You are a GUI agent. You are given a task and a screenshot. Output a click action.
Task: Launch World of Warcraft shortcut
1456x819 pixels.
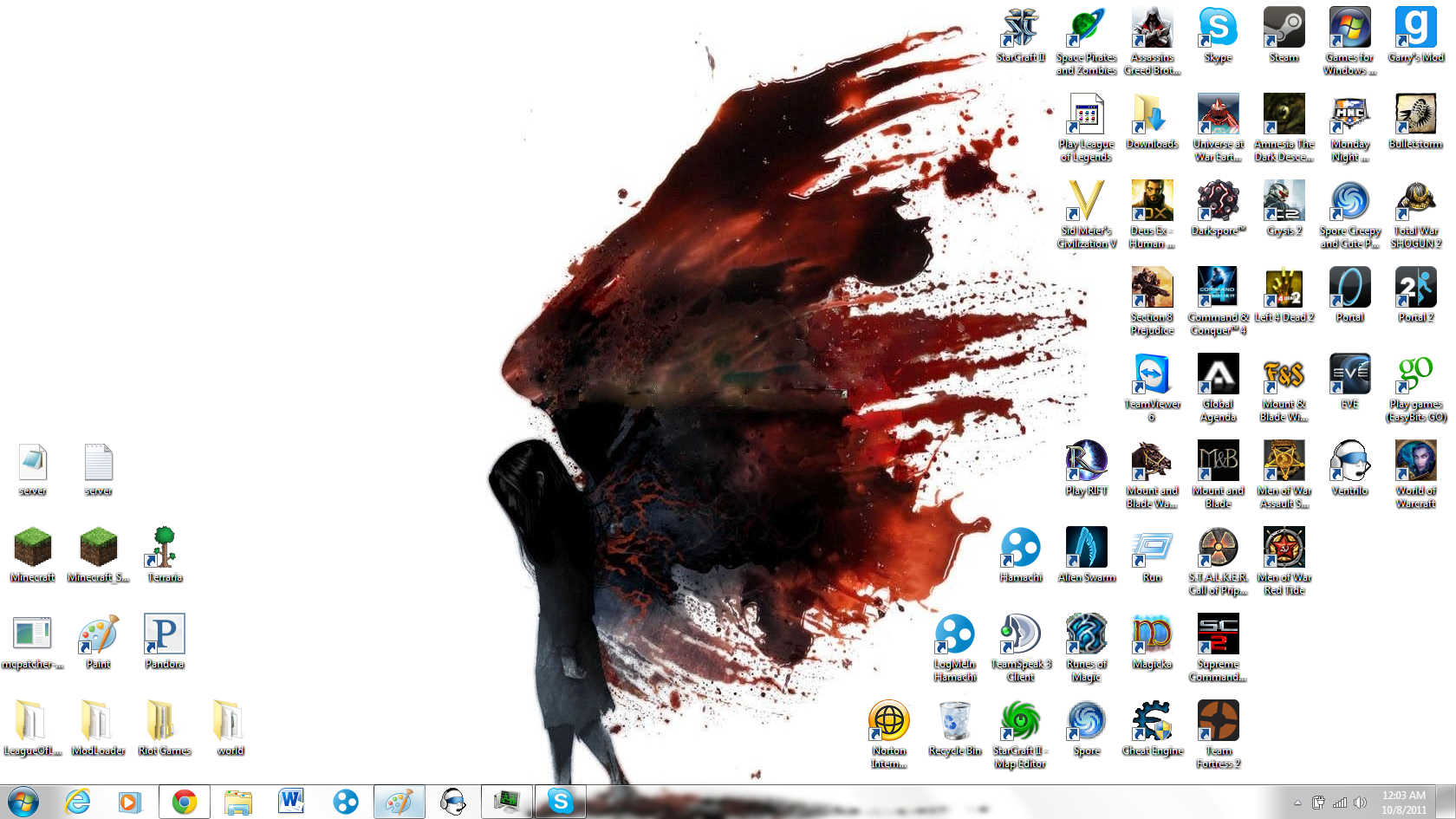pos(1415,475)
